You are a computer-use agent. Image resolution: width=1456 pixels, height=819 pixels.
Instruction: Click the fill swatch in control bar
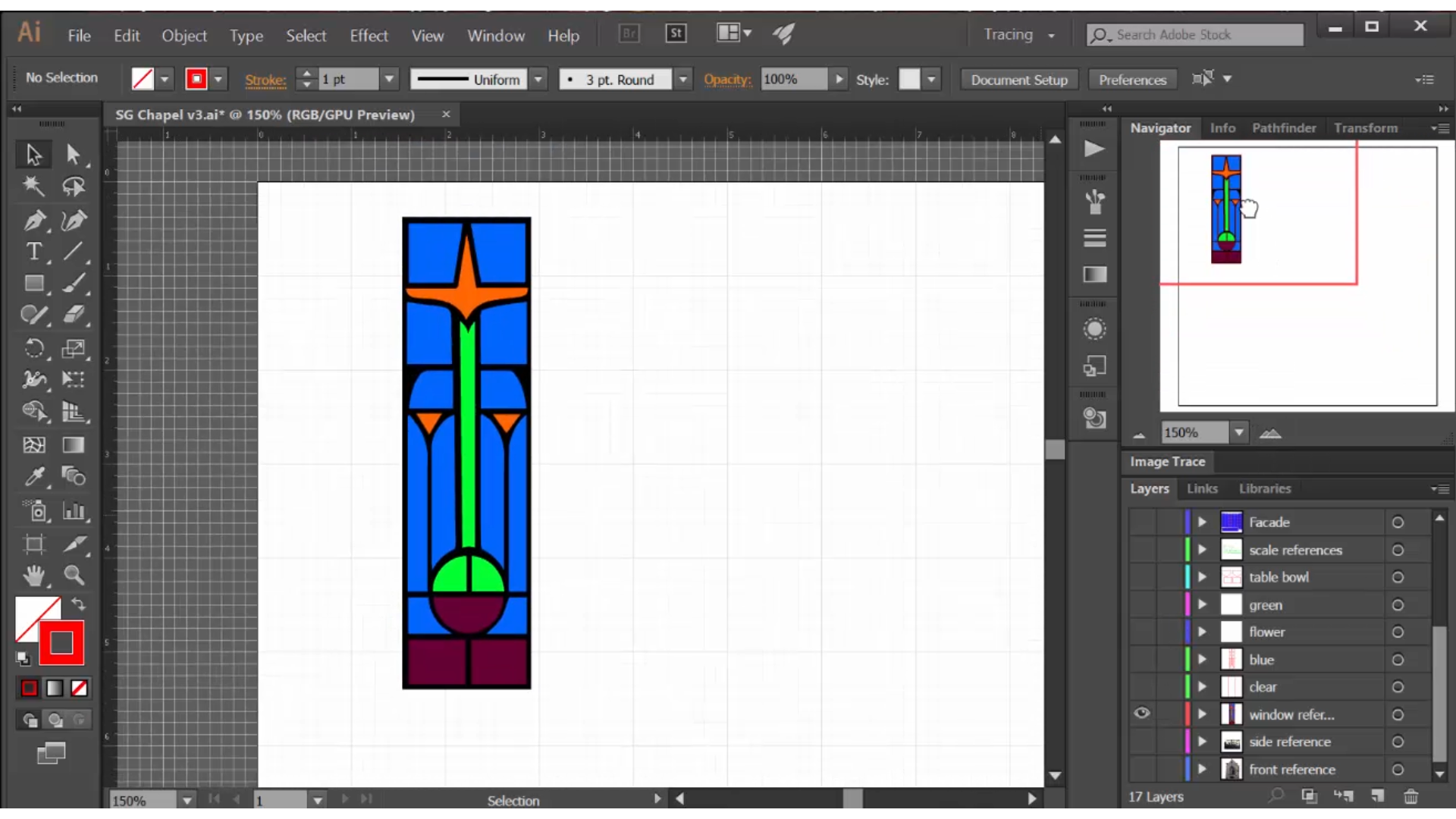[143, 79]
